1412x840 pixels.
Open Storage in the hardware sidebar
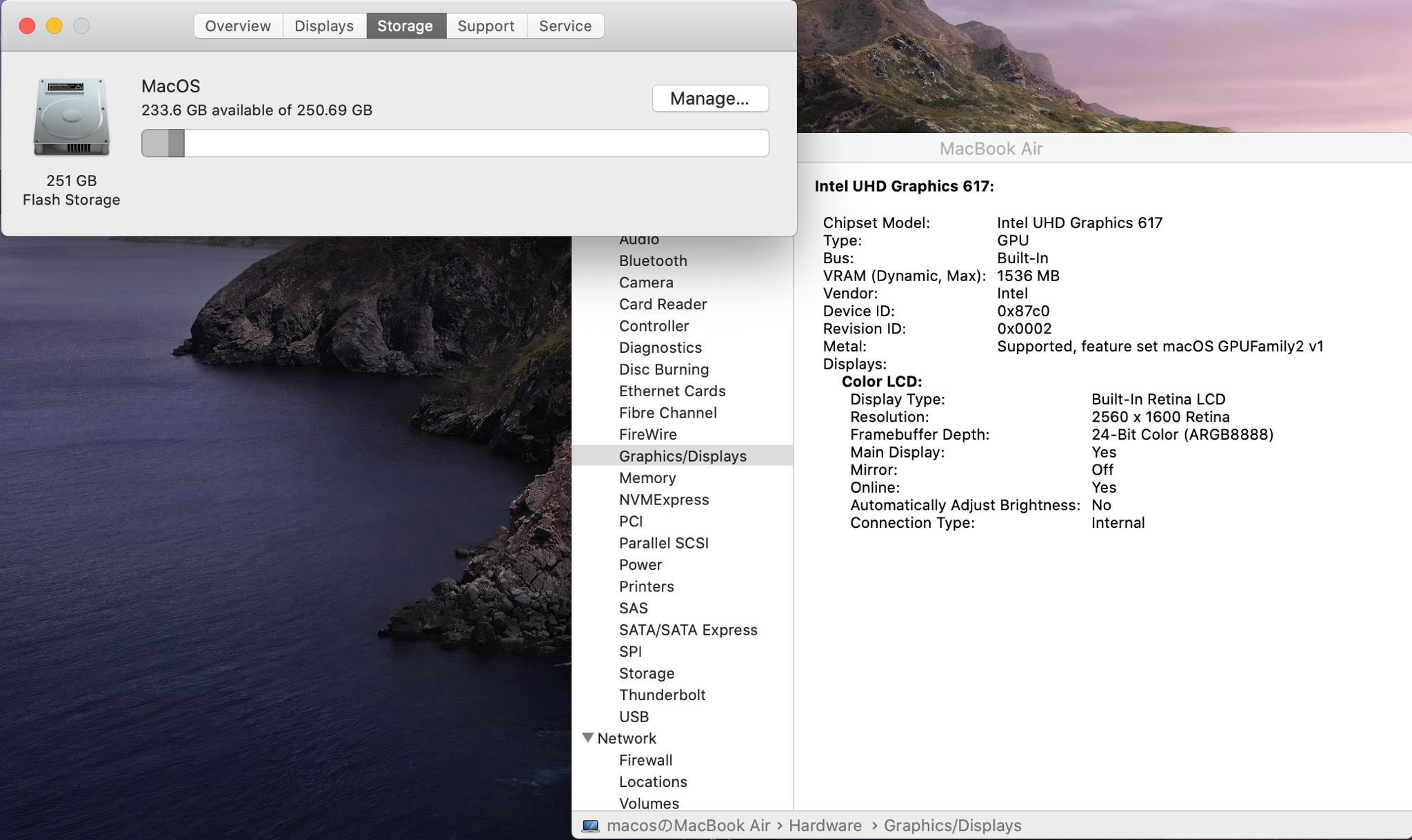[x=646, y=673]
